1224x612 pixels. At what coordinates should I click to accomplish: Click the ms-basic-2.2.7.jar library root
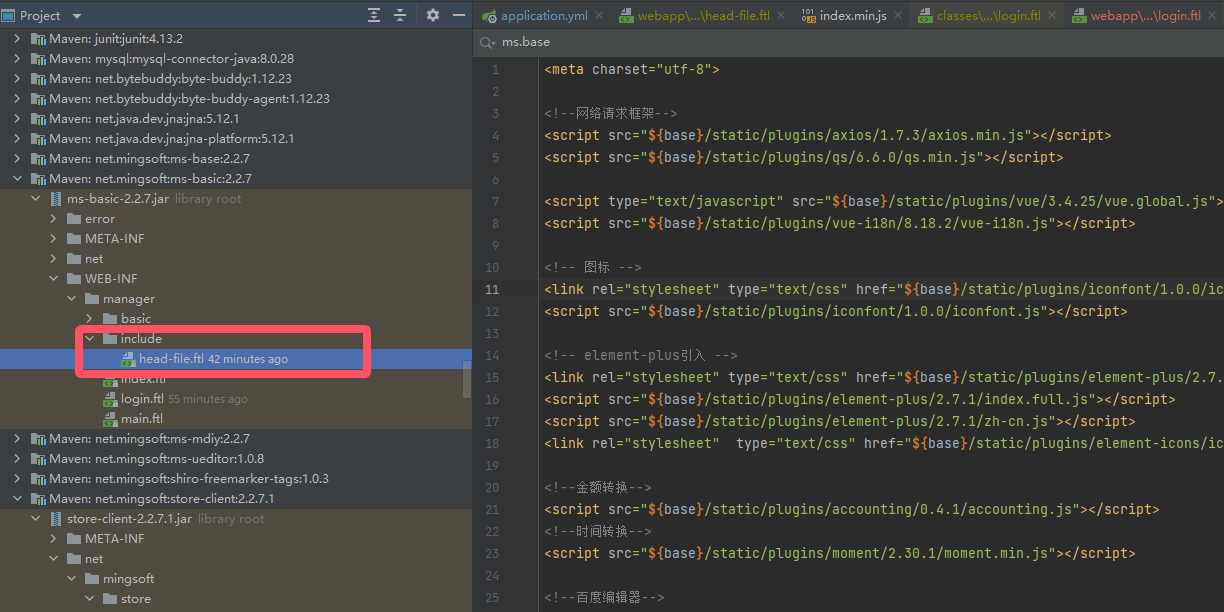[118, 199]
